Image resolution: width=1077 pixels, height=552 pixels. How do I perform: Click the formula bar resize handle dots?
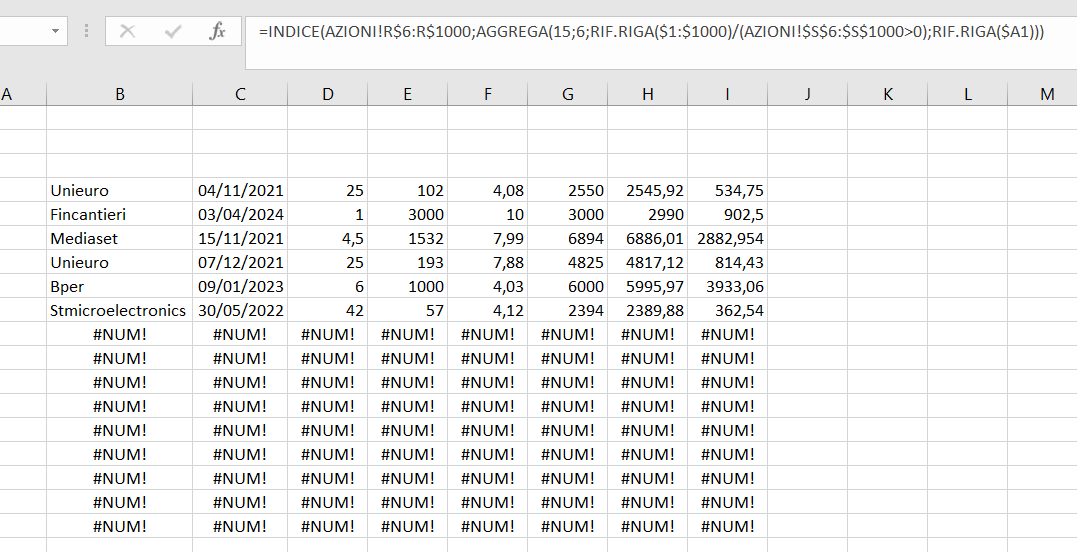point(86,31)
